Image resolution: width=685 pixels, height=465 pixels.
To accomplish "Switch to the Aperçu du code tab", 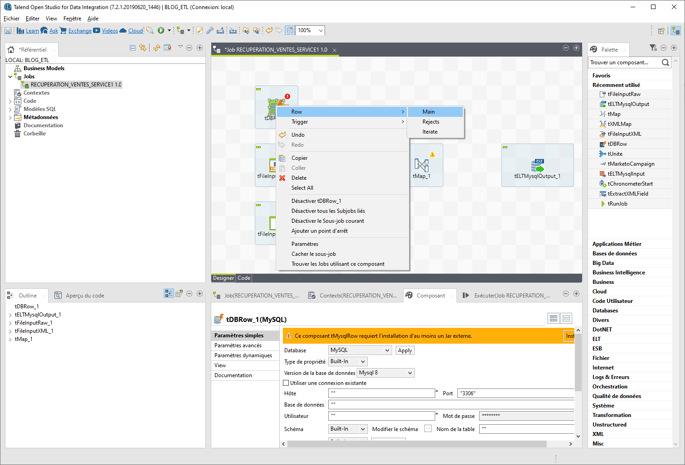I will [x=79, y=295].
